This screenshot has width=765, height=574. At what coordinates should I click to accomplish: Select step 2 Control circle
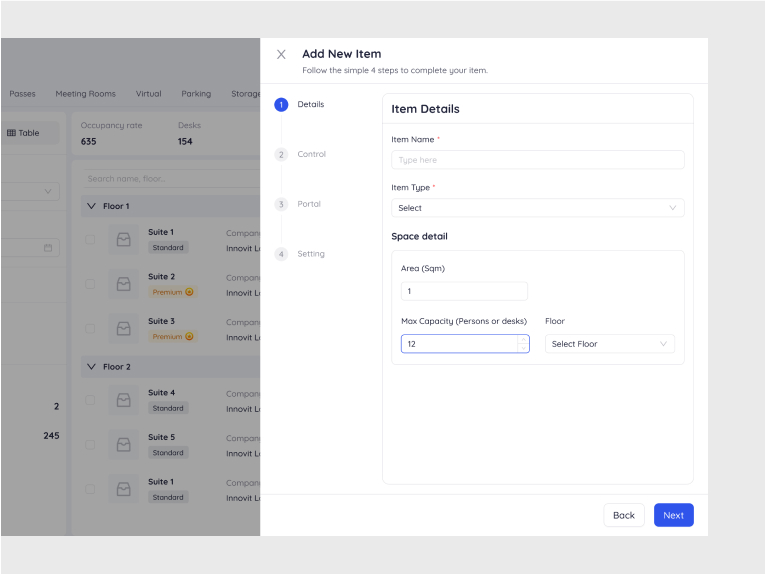[x=281, y=155]
